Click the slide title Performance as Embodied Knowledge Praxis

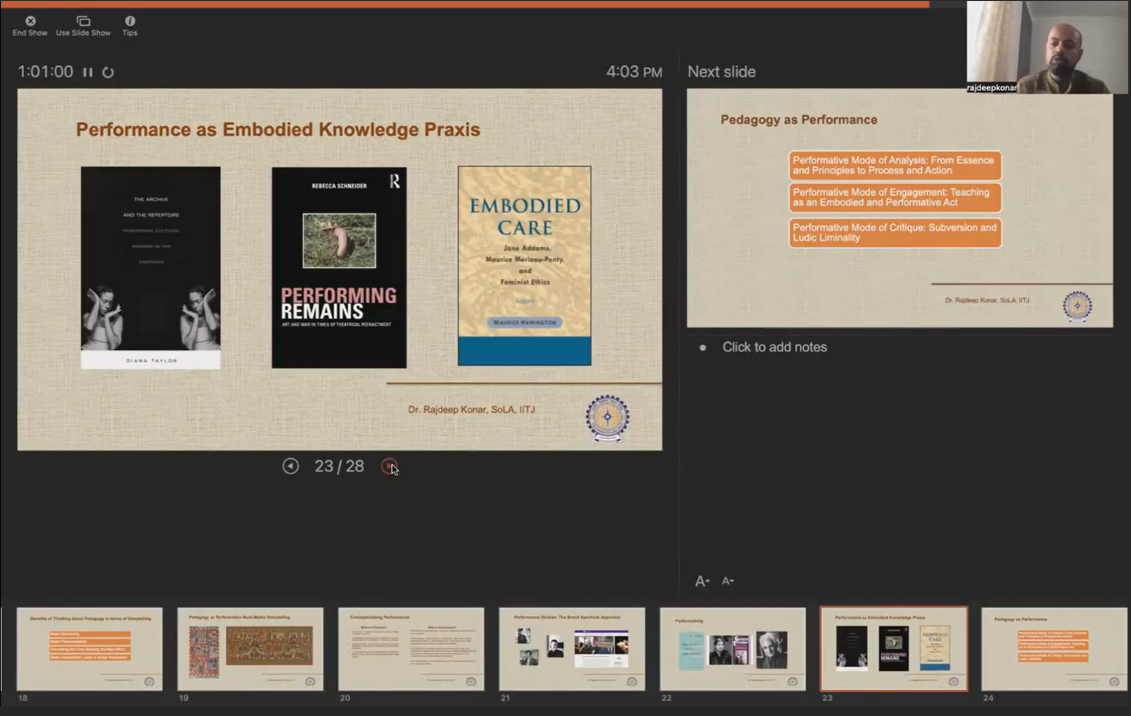click(278, 129)
